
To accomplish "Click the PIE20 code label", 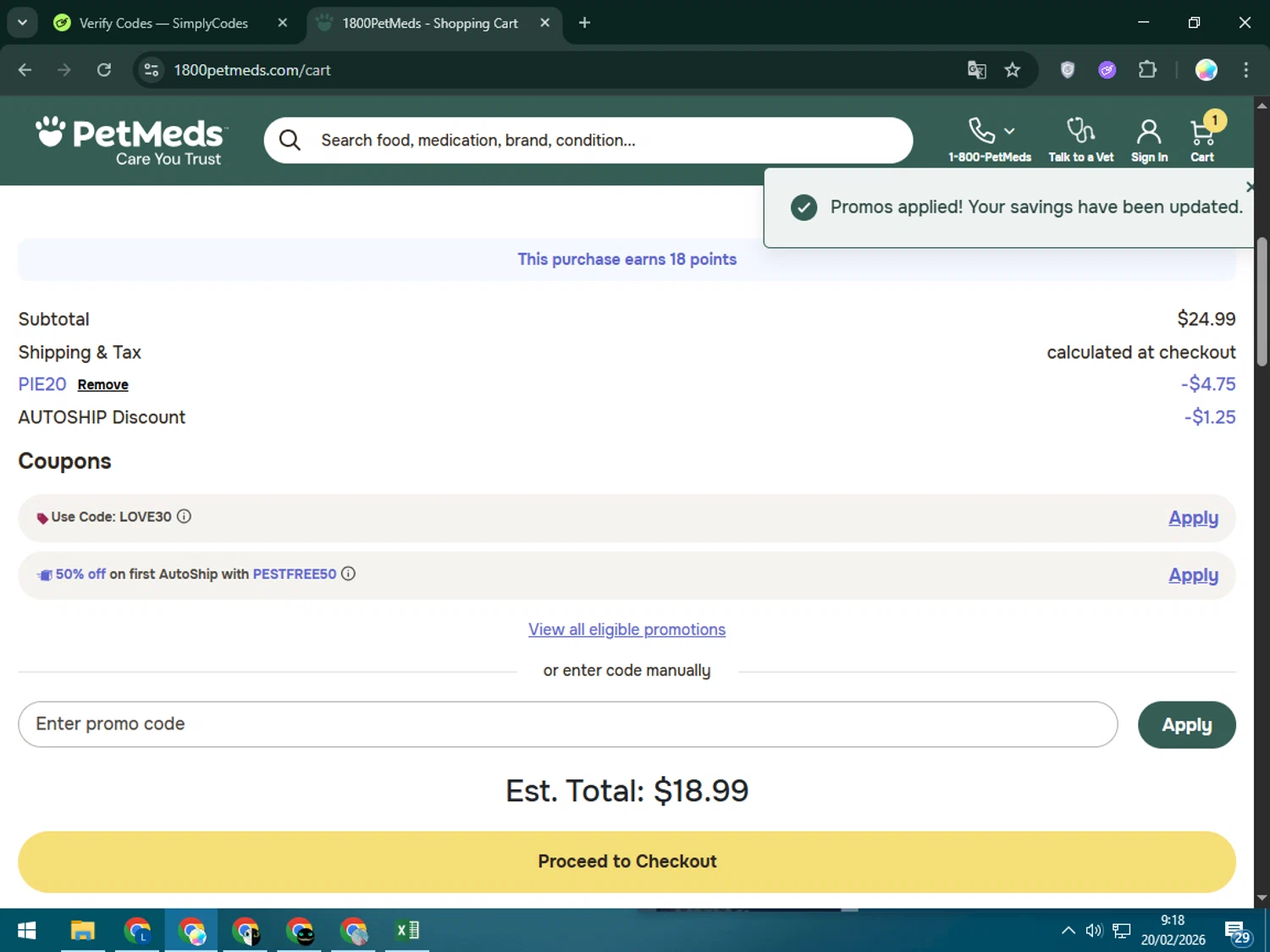I will [x=42, y=384].
